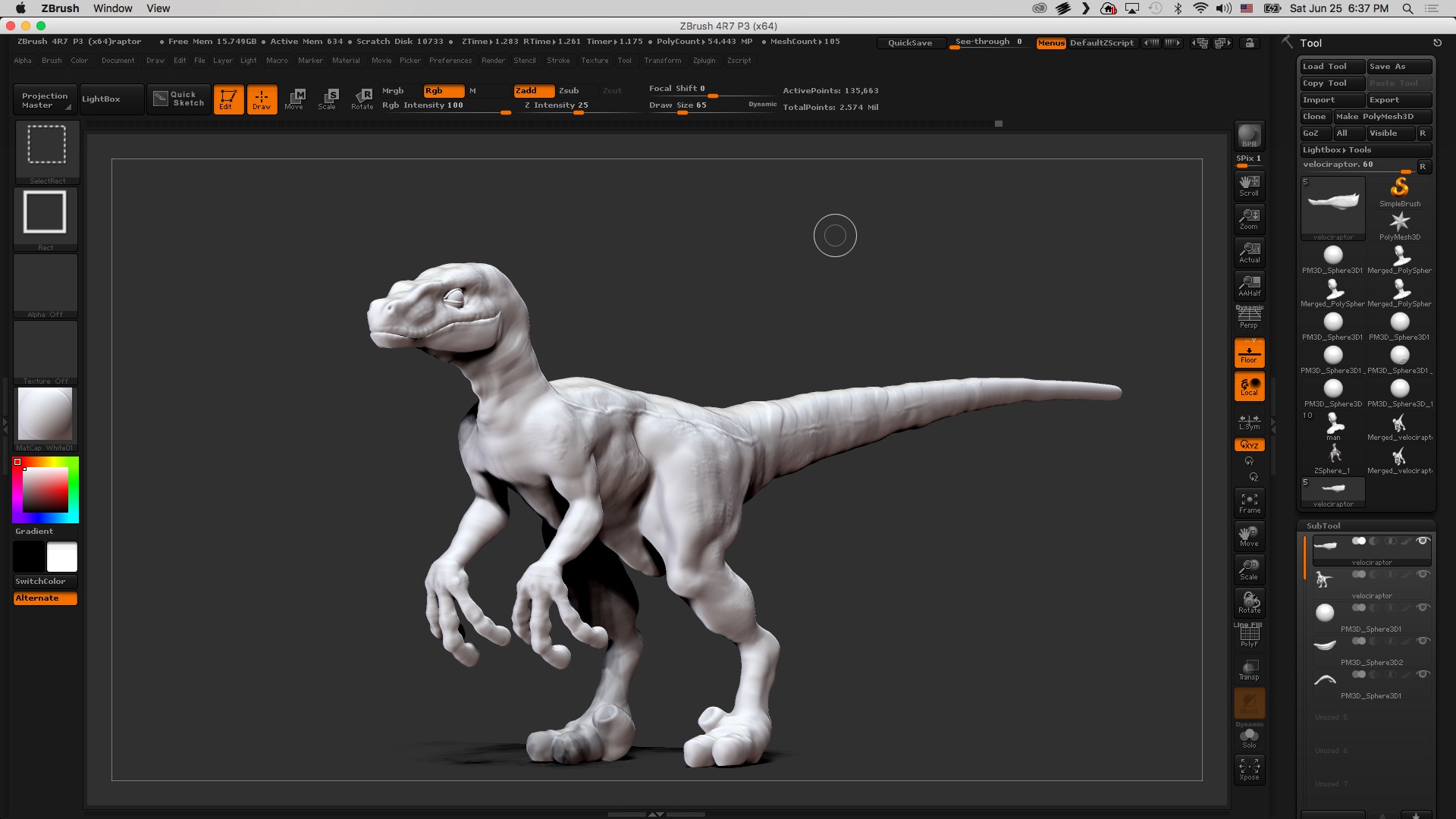Open the Alpha Off selector
Screen dimensions: 1456x819
[x=45, y=285]
